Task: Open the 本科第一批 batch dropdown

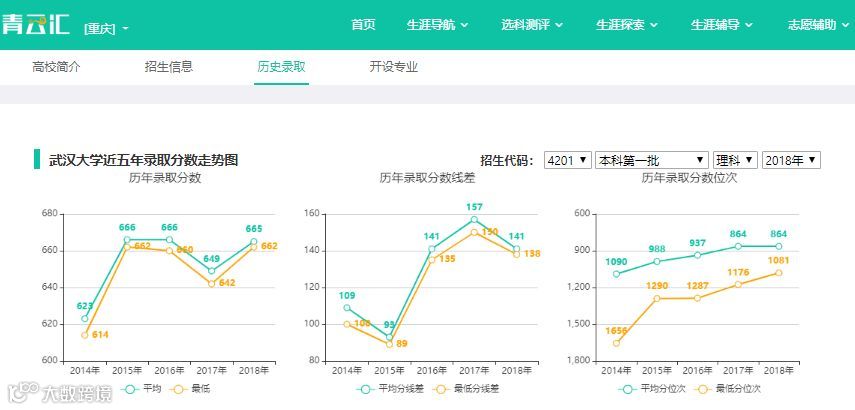Action: (x=652, y=160)
